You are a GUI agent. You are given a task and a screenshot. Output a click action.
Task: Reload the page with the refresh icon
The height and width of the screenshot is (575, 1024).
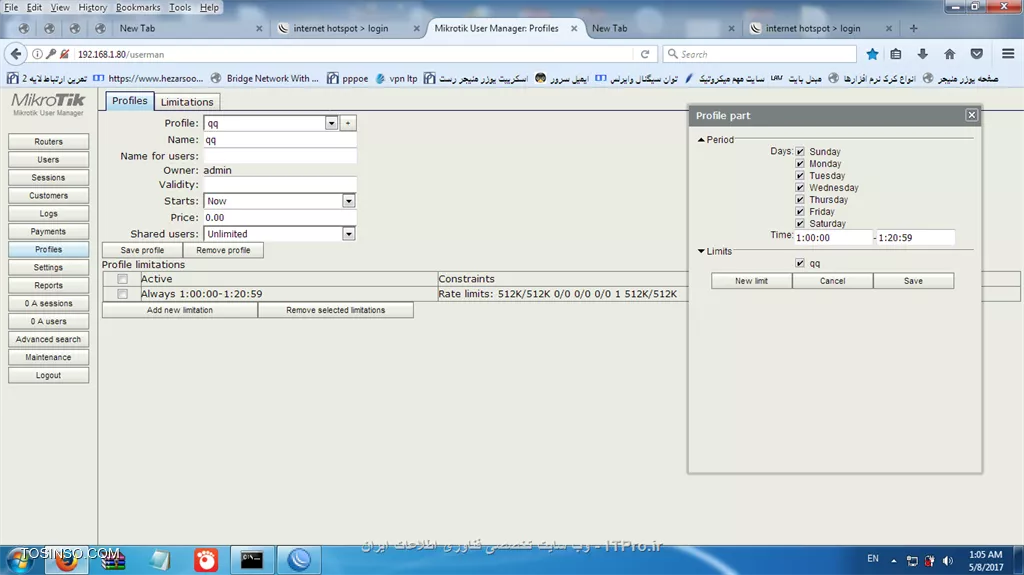(x=645, y=54)
